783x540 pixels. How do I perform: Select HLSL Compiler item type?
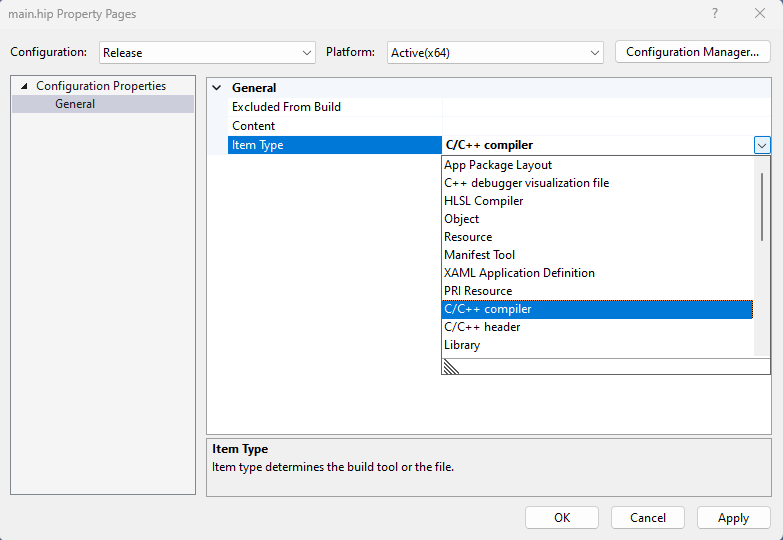tap(483, 201)
